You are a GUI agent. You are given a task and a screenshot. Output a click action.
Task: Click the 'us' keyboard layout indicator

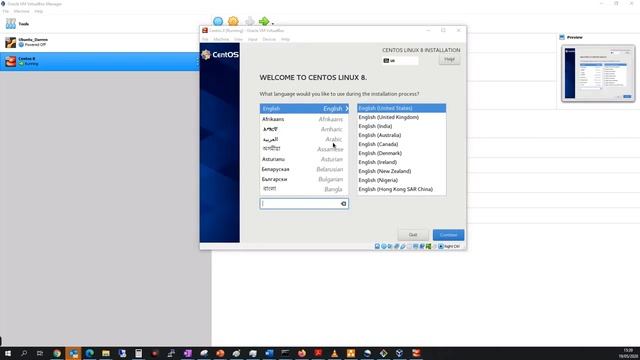(x=400, y=60)
